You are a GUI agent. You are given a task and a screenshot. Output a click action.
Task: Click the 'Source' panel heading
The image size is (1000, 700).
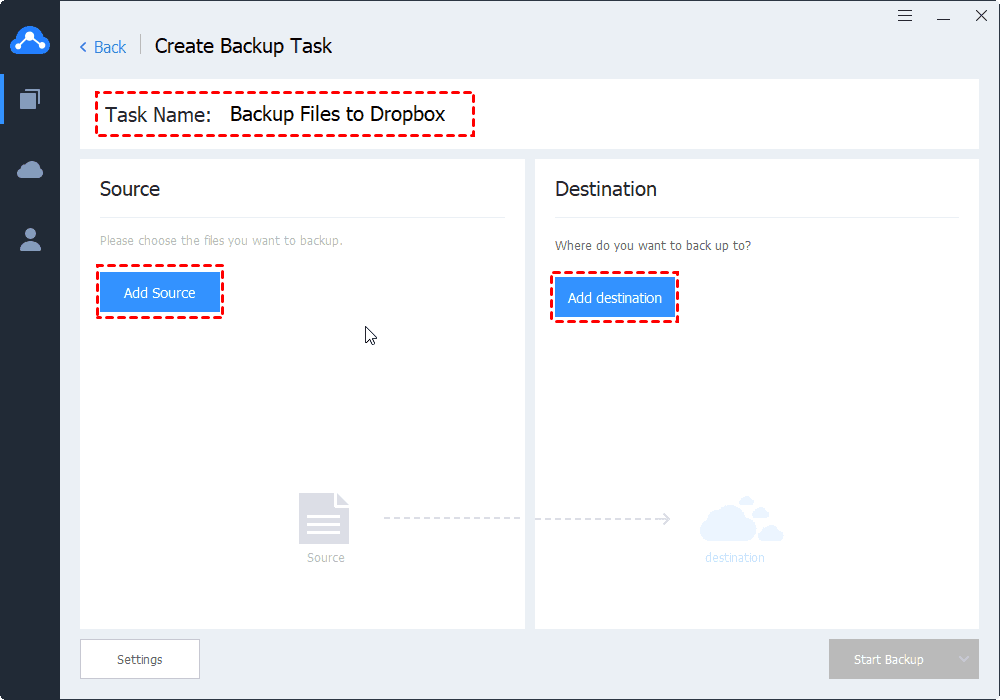coord(130,189)
